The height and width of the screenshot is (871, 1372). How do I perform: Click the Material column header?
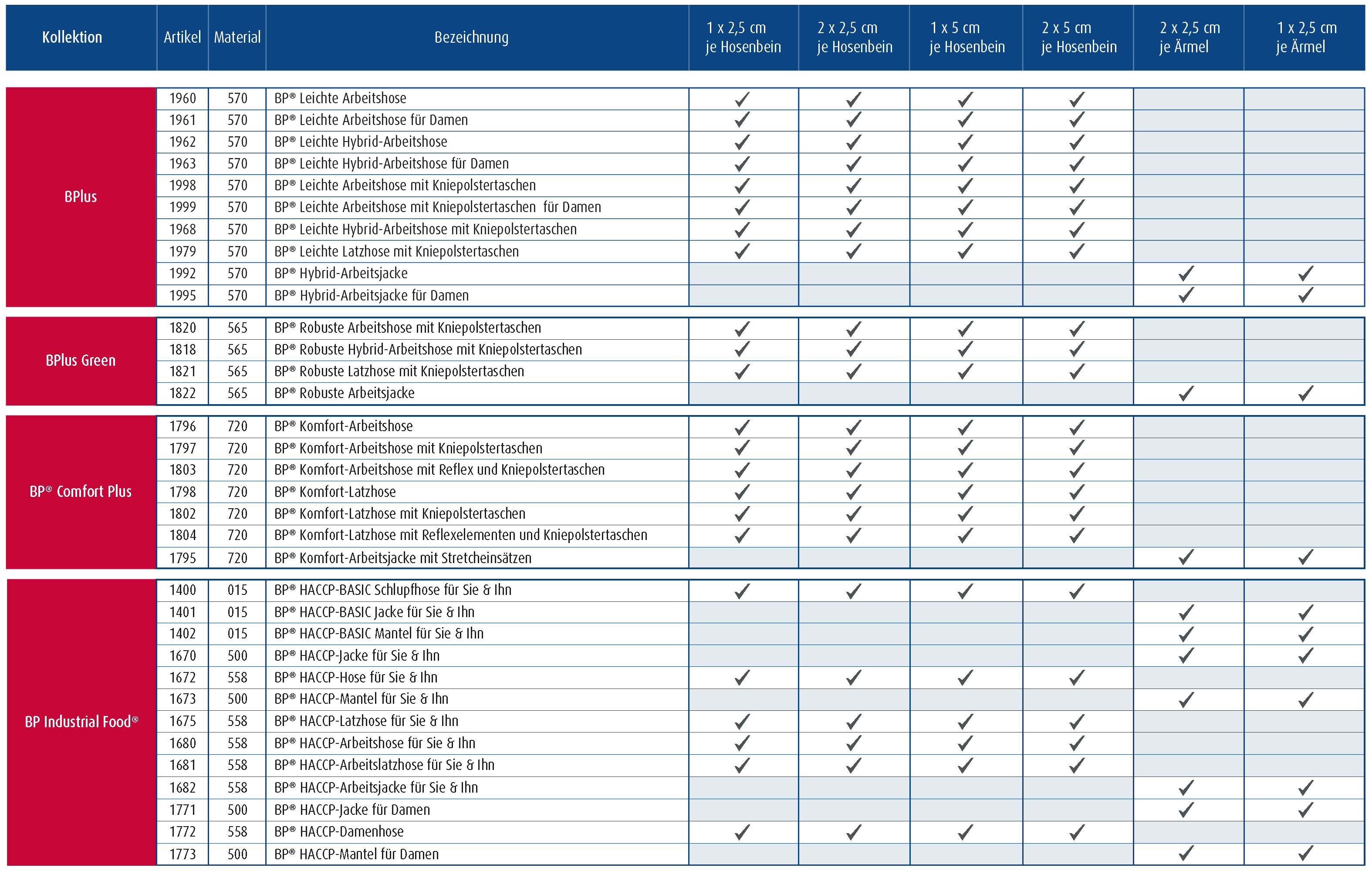237,37
